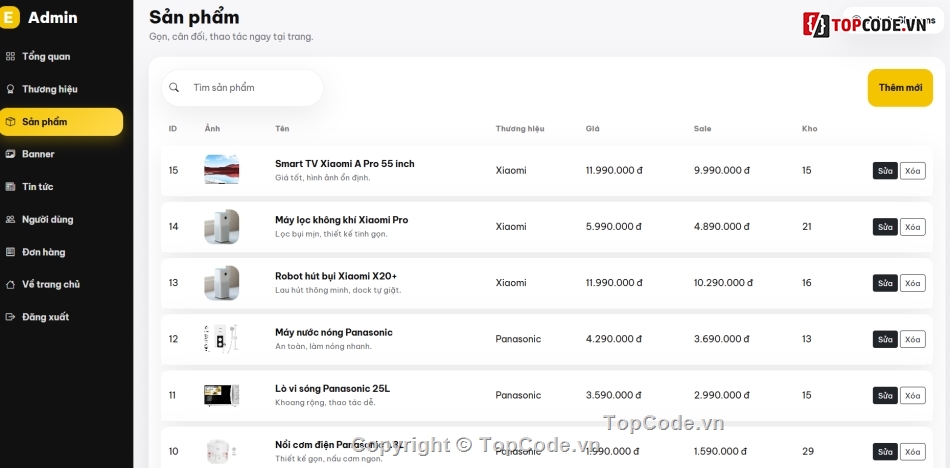
Task: Click the Người dùng users icon in sidebar
Action: tap(10, 219)
